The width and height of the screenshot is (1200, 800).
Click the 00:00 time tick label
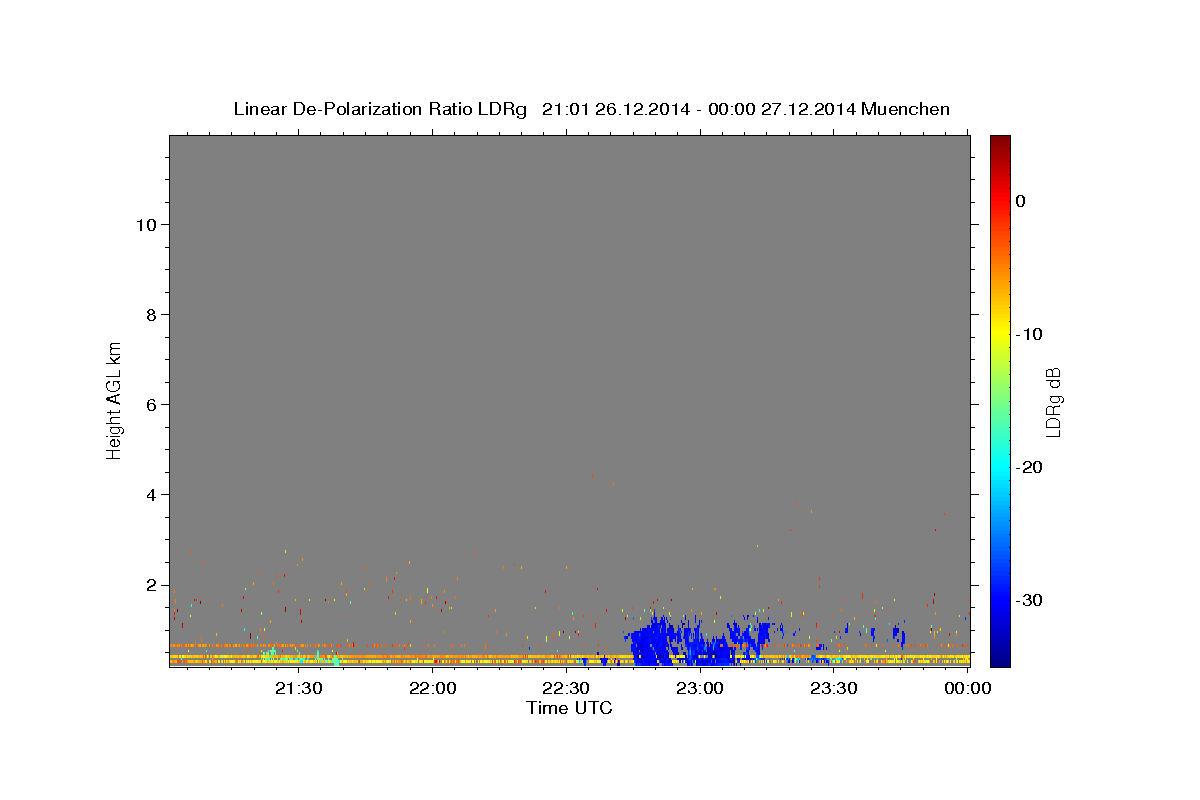tap(967, 689)
